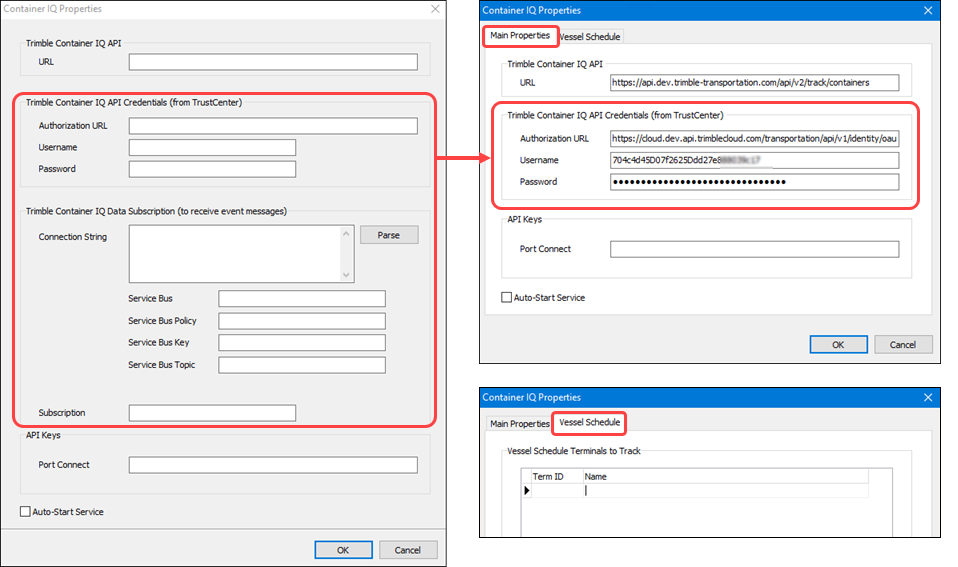The height and width of the screenshot is (567, 958).
Task: Enable Auto-Start Service in left window
Action: coord(25,512)
